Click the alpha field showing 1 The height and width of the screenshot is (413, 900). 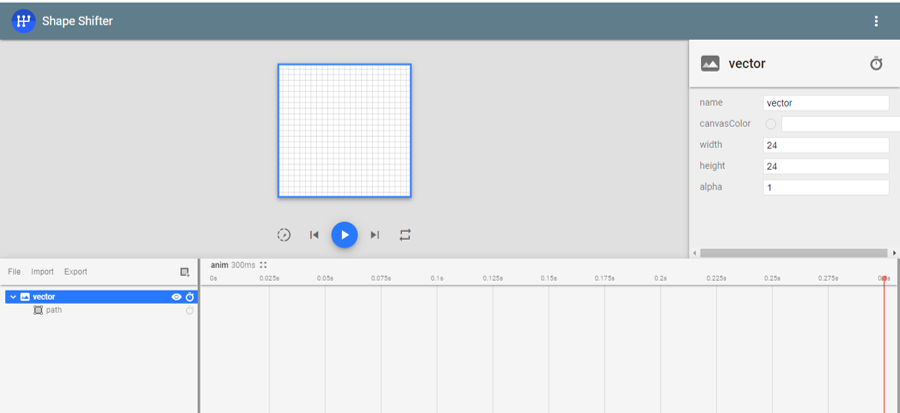tap(826, 188)
